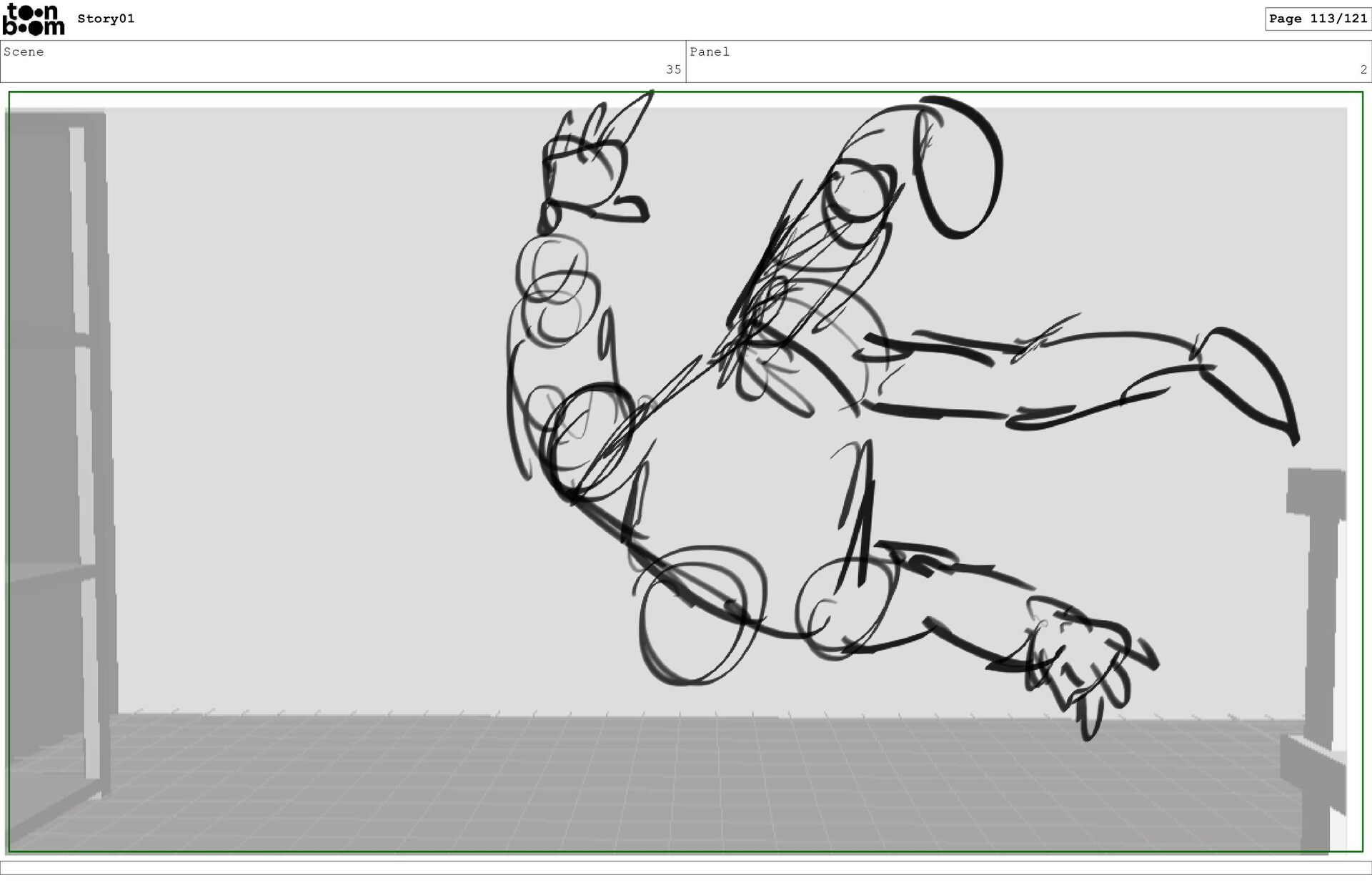Select the Story01 project title
Viewport: 1372px width, 888px height.
coord(106,19)
